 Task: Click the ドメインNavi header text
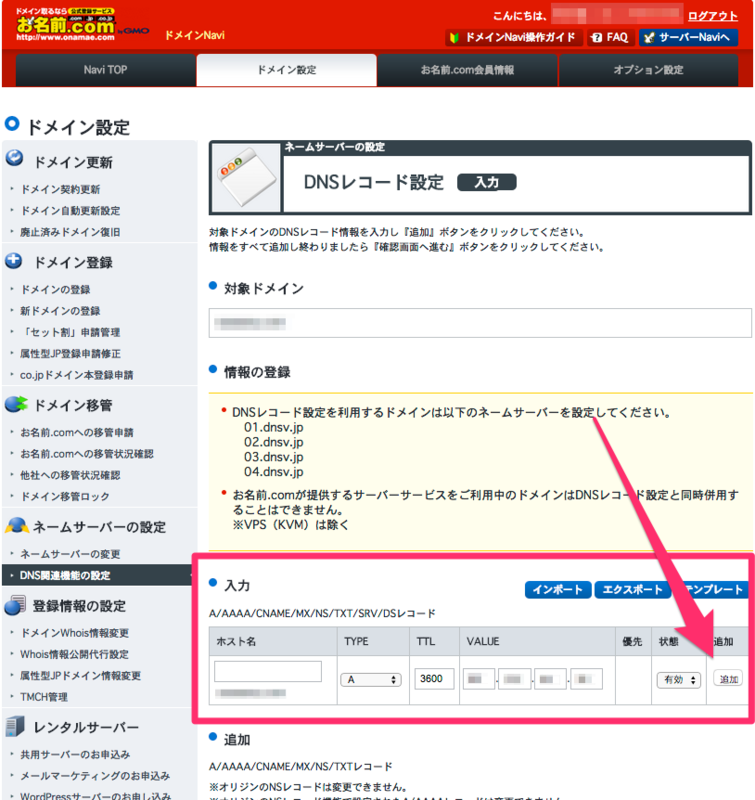tap(194, 35)
